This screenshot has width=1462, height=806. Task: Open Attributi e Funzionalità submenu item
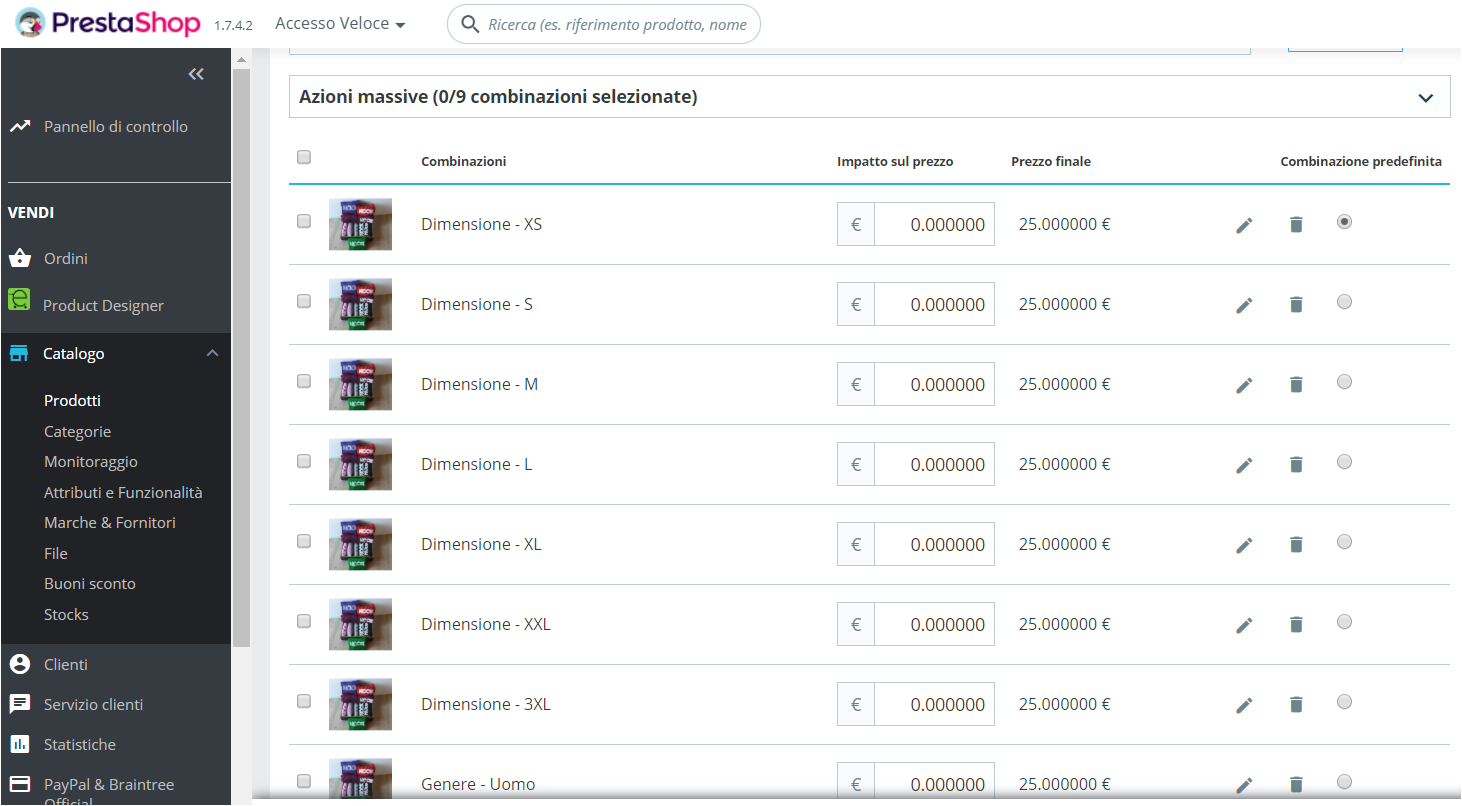pyautogui.click(x=123, y=492)
